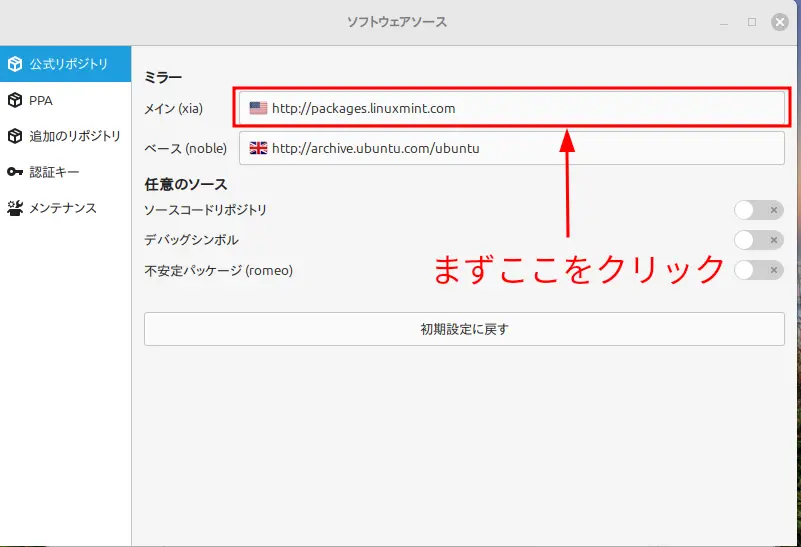Open the 公式リポジトリ section
The height and width of the screenshot is (547, 801).
pos(65,64)
